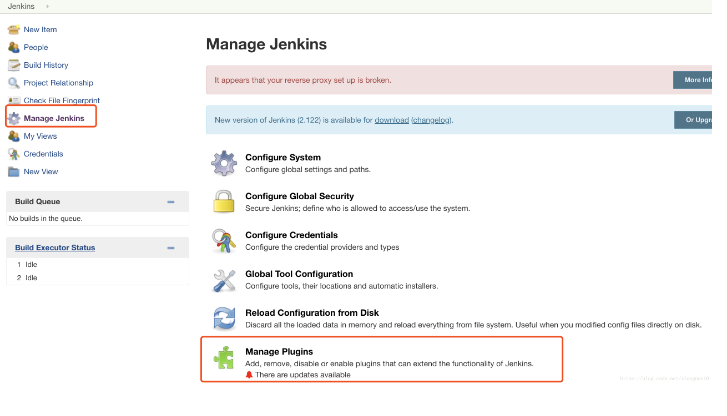727x416 pixels.
Task: Click the Project Relationship magnifier icon
Action: click(x=14, y=83)
